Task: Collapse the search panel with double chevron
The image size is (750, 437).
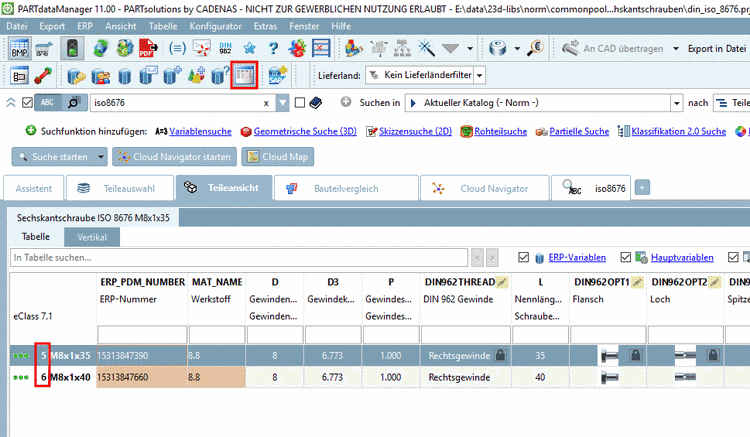Action: point(11,102)
